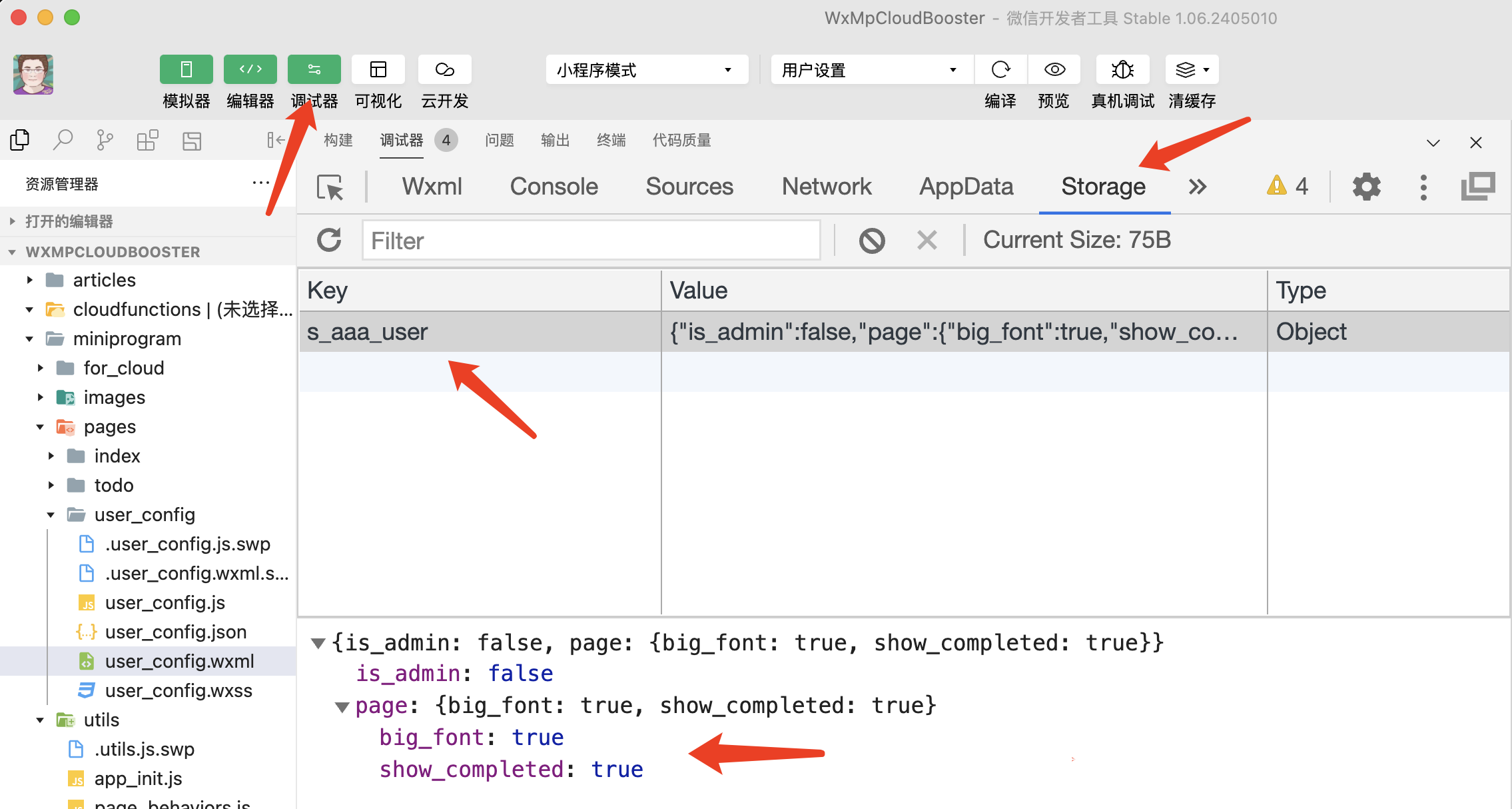The image size is (1512, 809).
Task: Click the 真机调试 bug icon
Action: pyautogui.click(x=1122, y=69)
